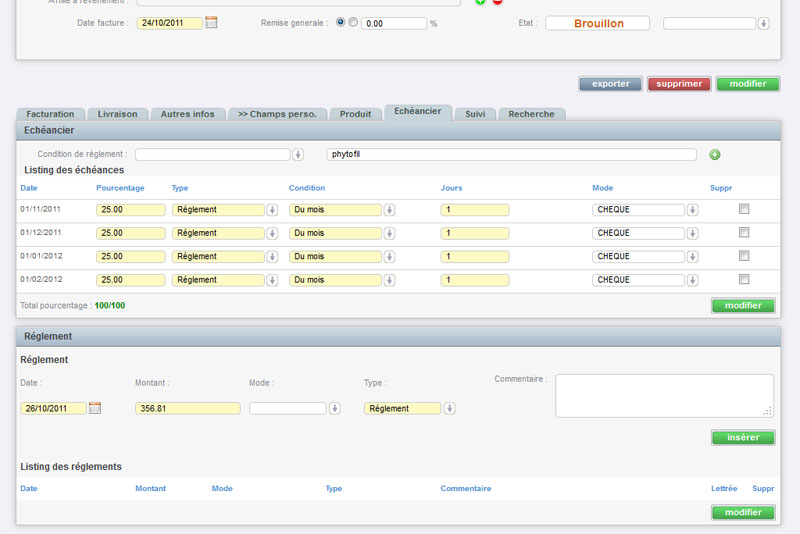This screenshot has width=800, height=534.
Task: Click the red supprimer button
Action: [x=679, y=84]
